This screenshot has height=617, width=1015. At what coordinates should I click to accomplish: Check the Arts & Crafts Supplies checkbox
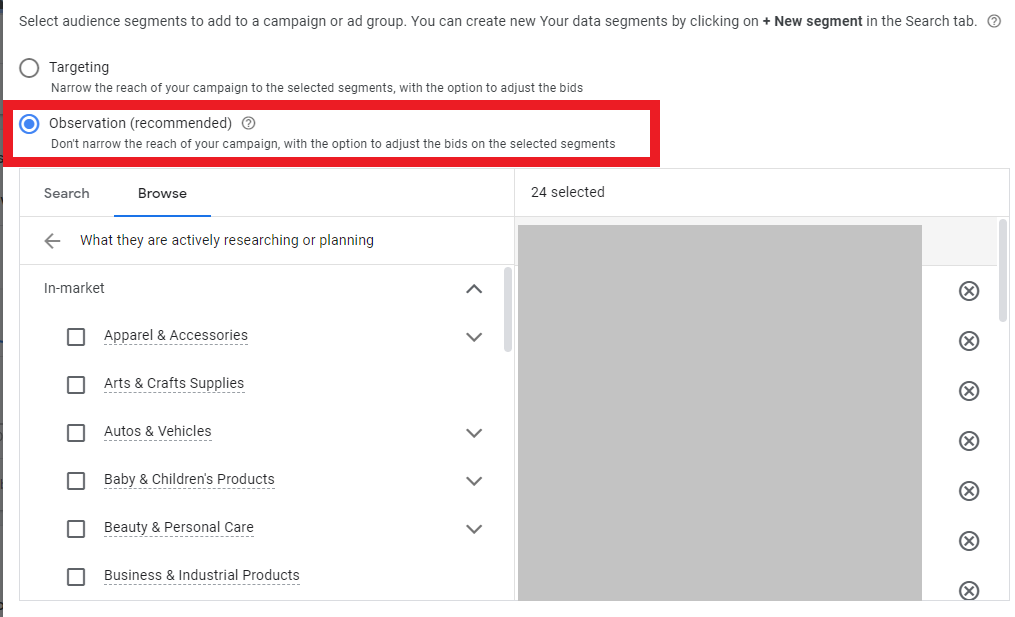click(x=76, y=385)
